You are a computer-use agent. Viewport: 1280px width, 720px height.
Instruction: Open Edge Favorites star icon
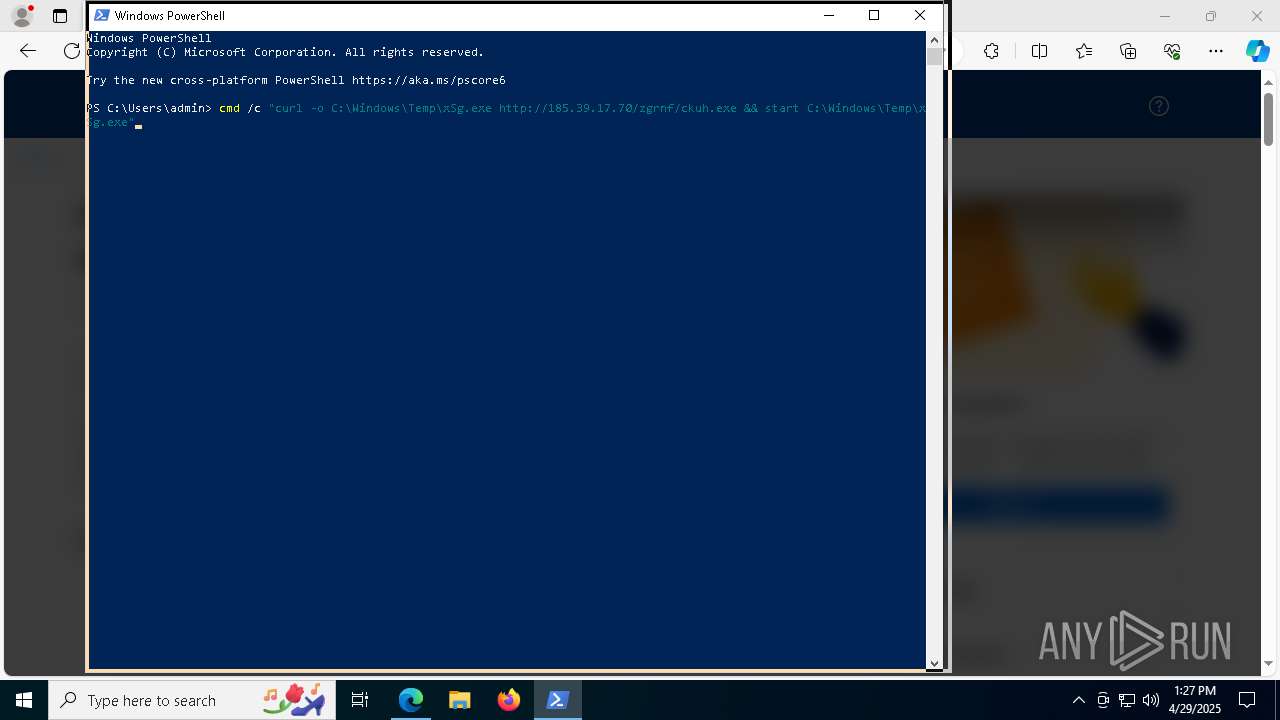[1084, 51]
